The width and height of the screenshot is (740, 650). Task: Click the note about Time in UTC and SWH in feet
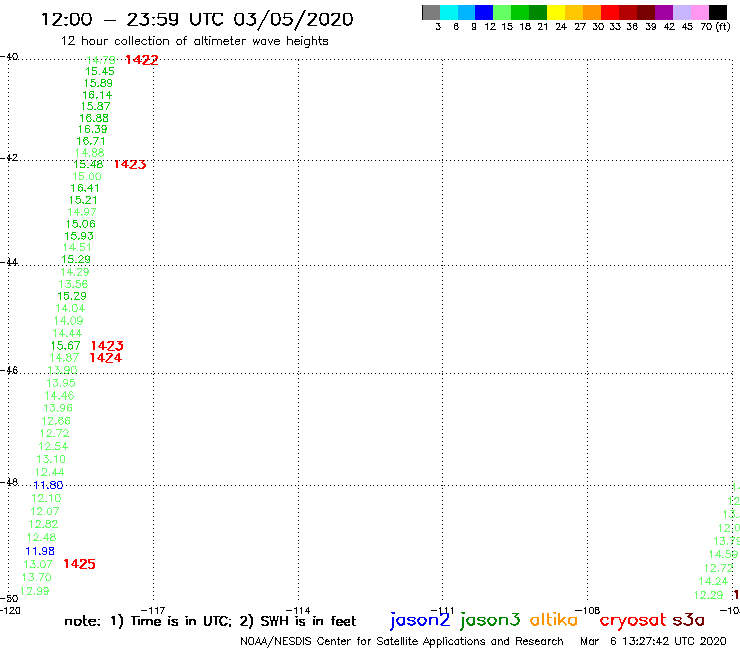click(210, 621)
